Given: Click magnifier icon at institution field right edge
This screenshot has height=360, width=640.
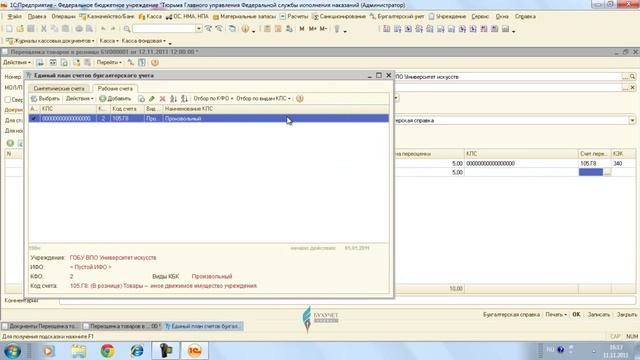Looking at the screenshot, I should point(632,77).
